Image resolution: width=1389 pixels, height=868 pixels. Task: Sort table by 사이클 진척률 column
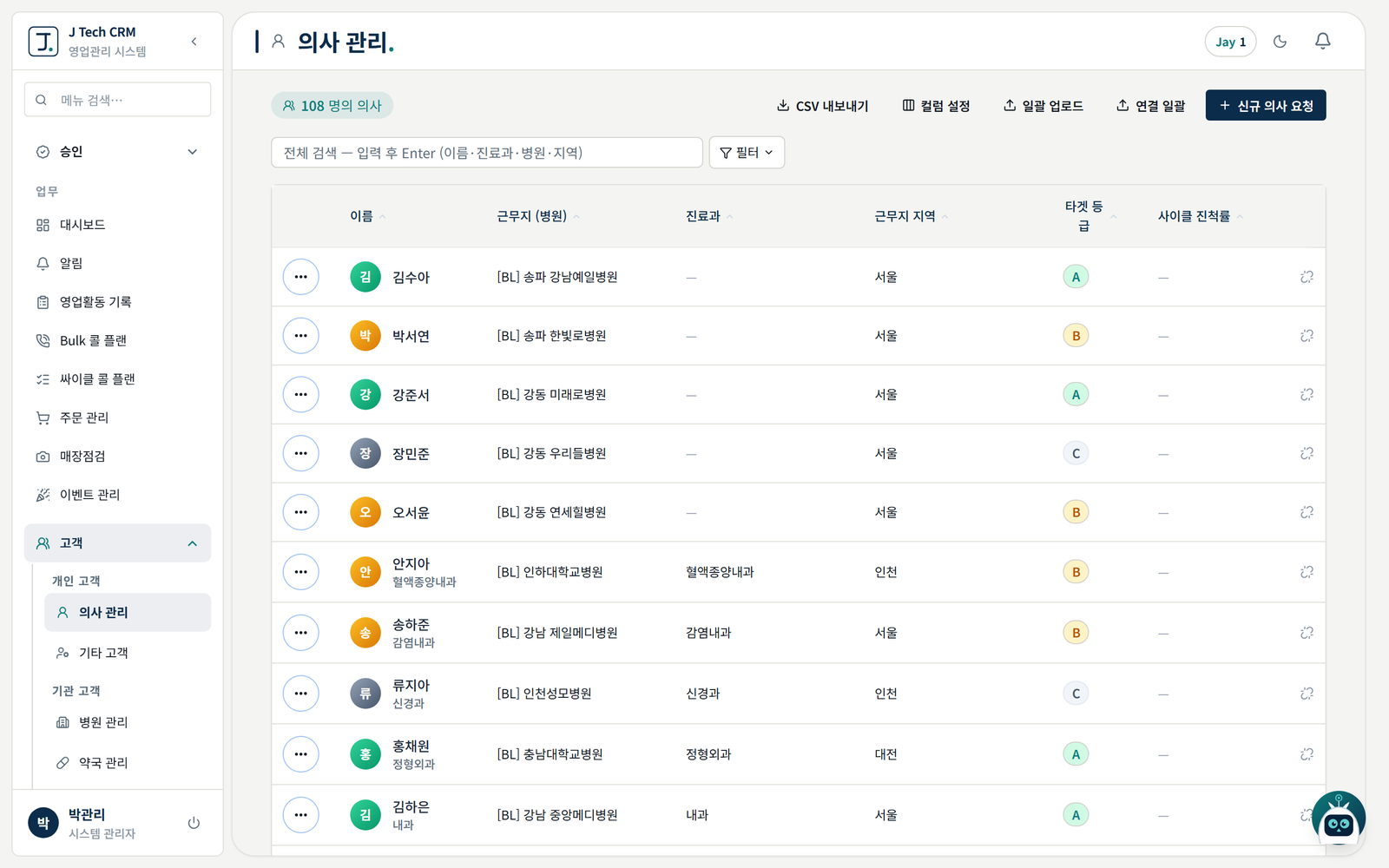tap(1200, 216)
